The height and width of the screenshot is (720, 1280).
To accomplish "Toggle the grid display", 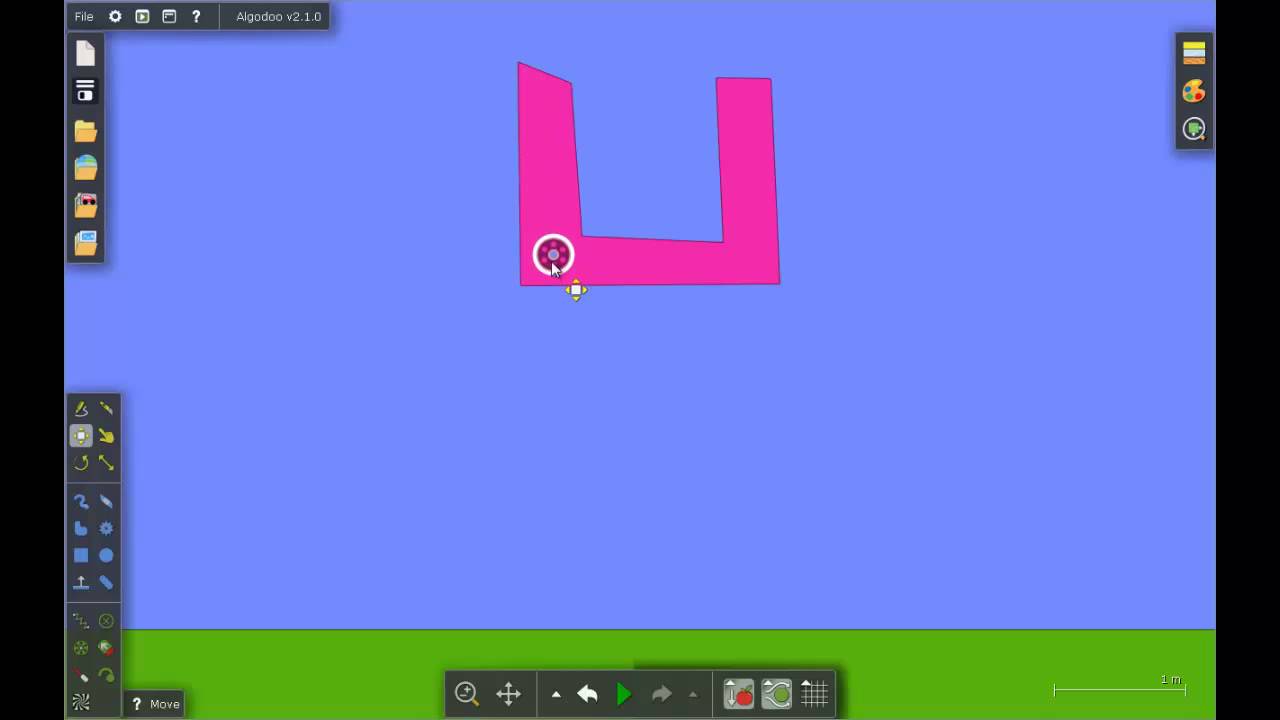I will coord(814,693).
